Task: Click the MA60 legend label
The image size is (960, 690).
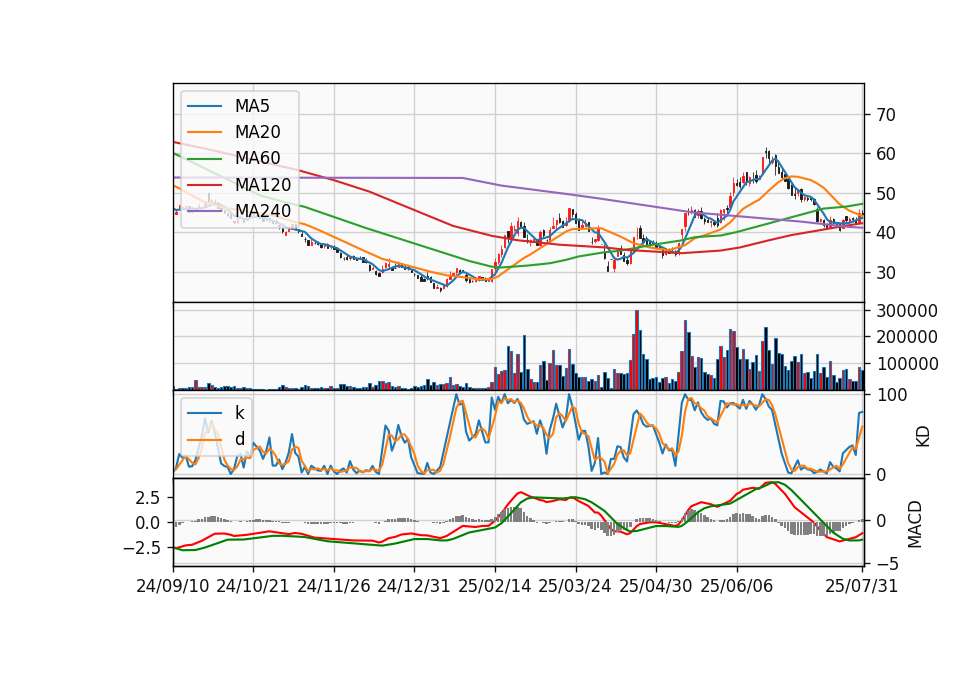Action: (257, 159)
